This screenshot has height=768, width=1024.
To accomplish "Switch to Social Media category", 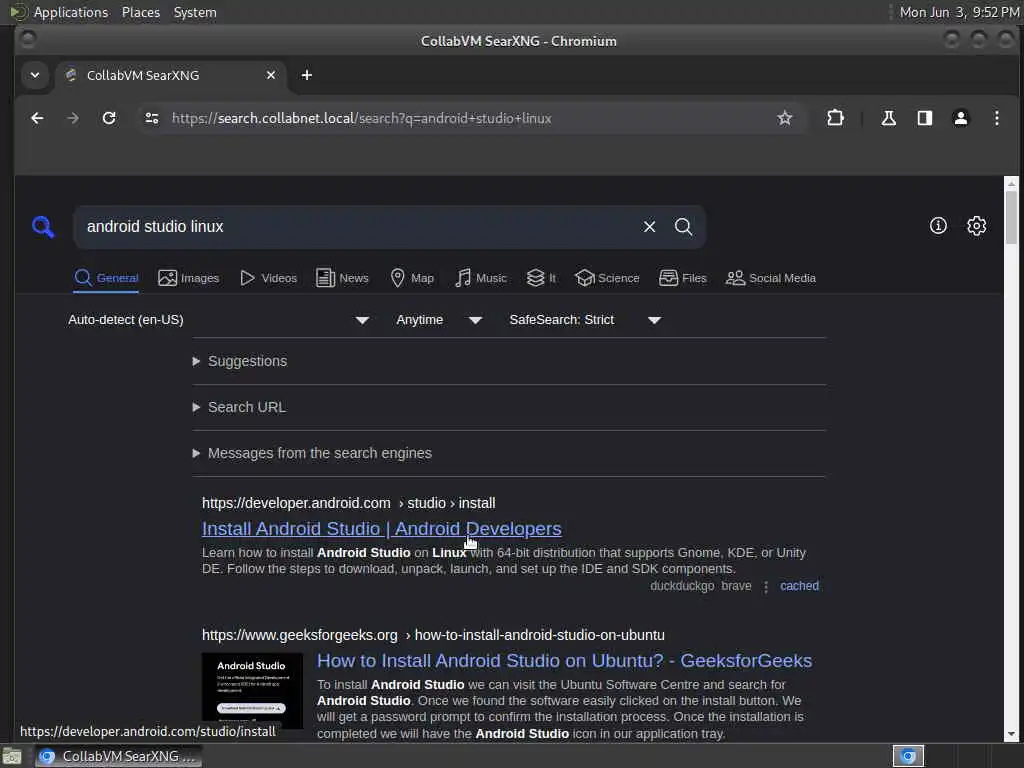I will coord(771,278).
